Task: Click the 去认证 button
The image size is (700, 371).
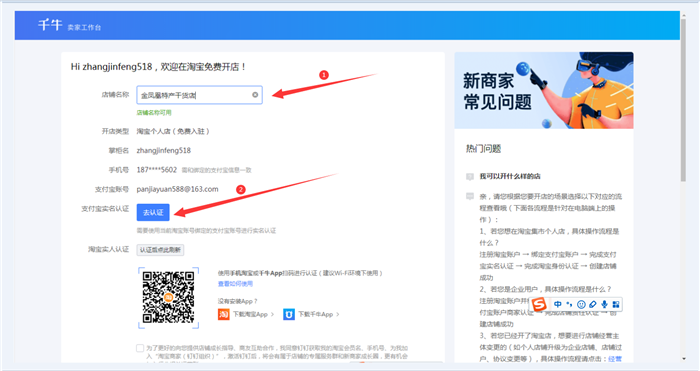Action: click(x=153, y=213)
